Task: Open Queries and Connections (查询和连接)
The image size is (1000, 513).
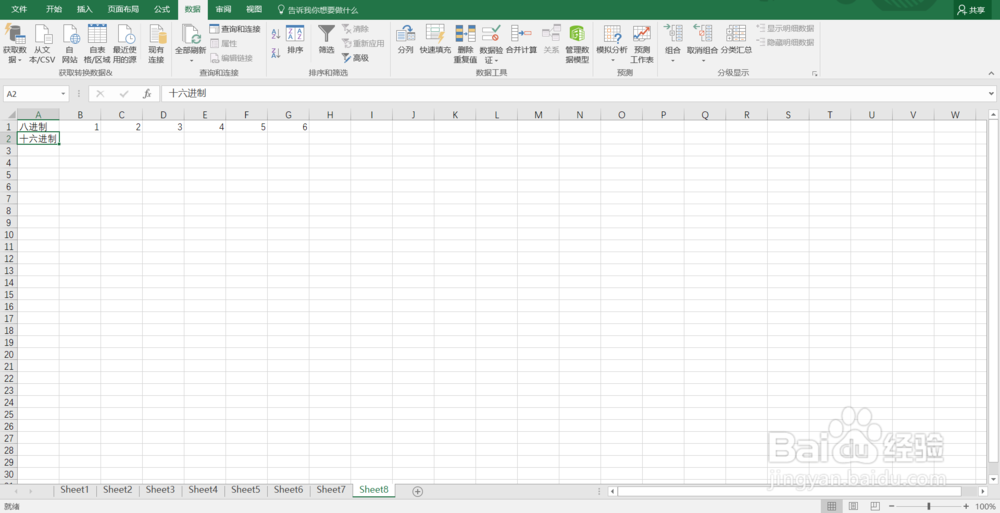Action: pyautogui.click(x=235, y=29)
